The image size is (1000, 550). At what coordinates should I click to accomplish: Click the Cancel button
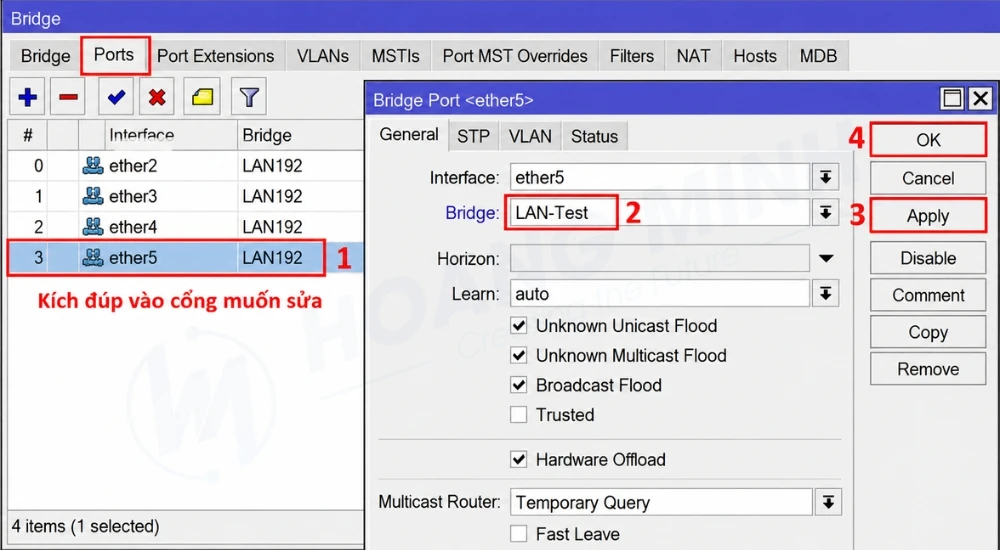[x=928, y=178]
